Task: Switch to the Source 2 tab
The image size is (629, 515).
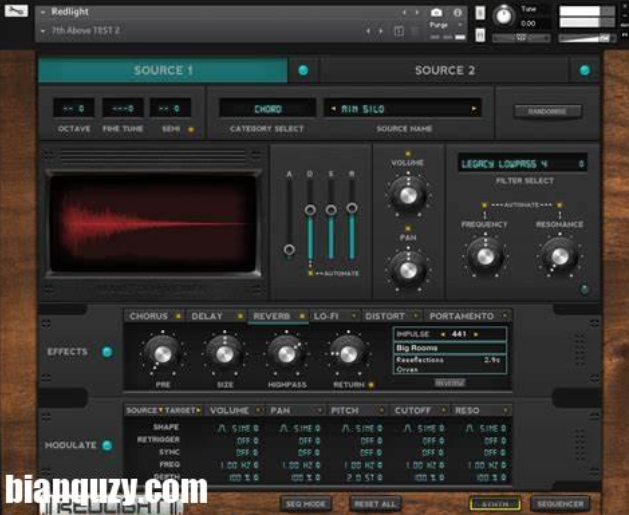Action: tap(445, 71)
